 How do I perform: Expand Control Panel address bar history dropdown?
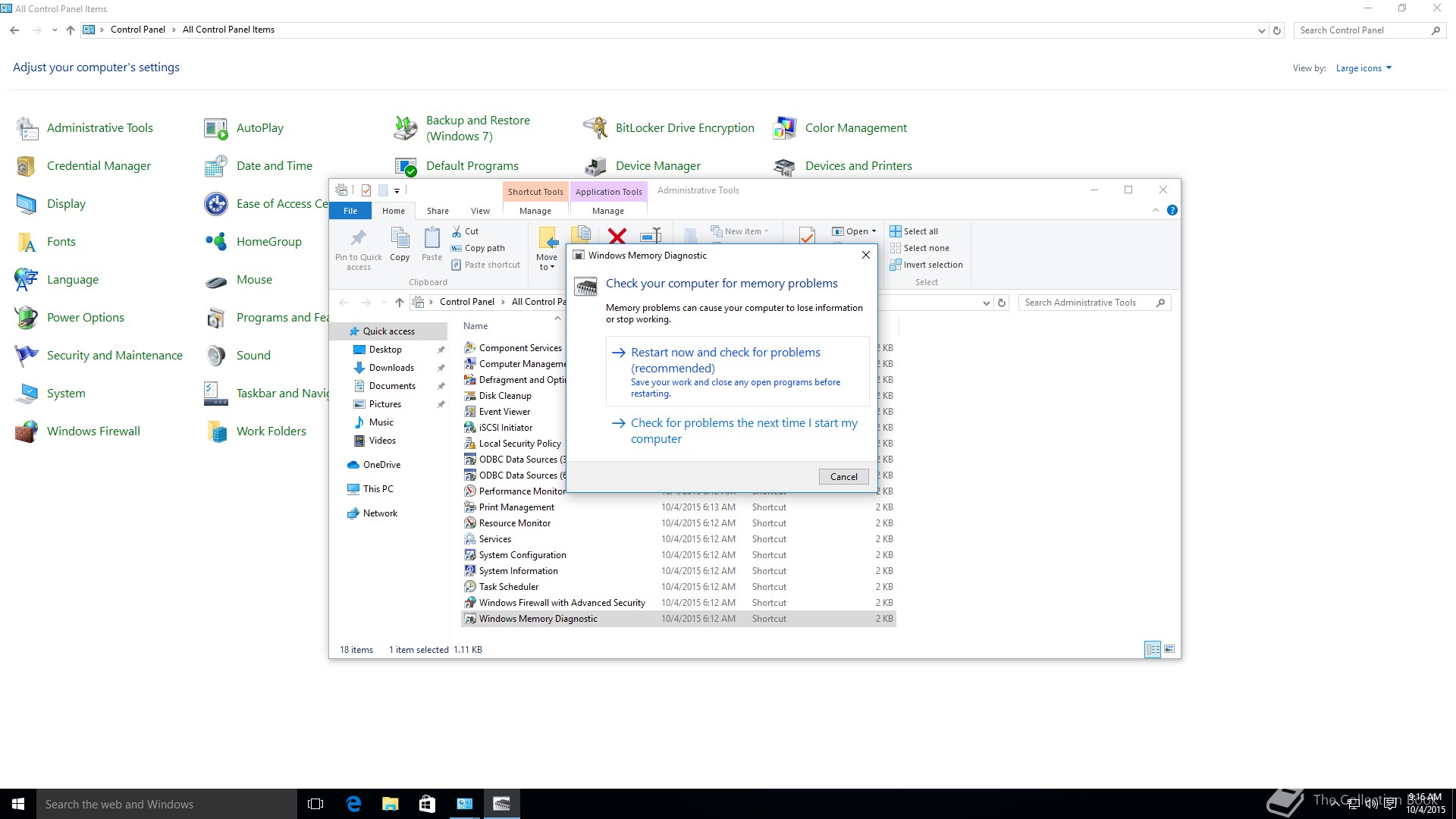pyautogui.click(x=1261, y=30)
